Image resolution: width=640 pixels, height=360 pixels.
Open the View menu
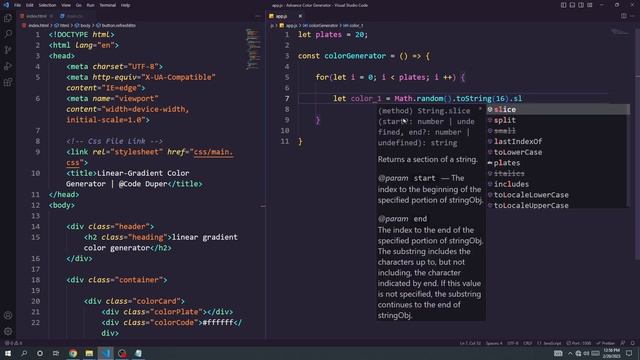click(x=66, y=5)
